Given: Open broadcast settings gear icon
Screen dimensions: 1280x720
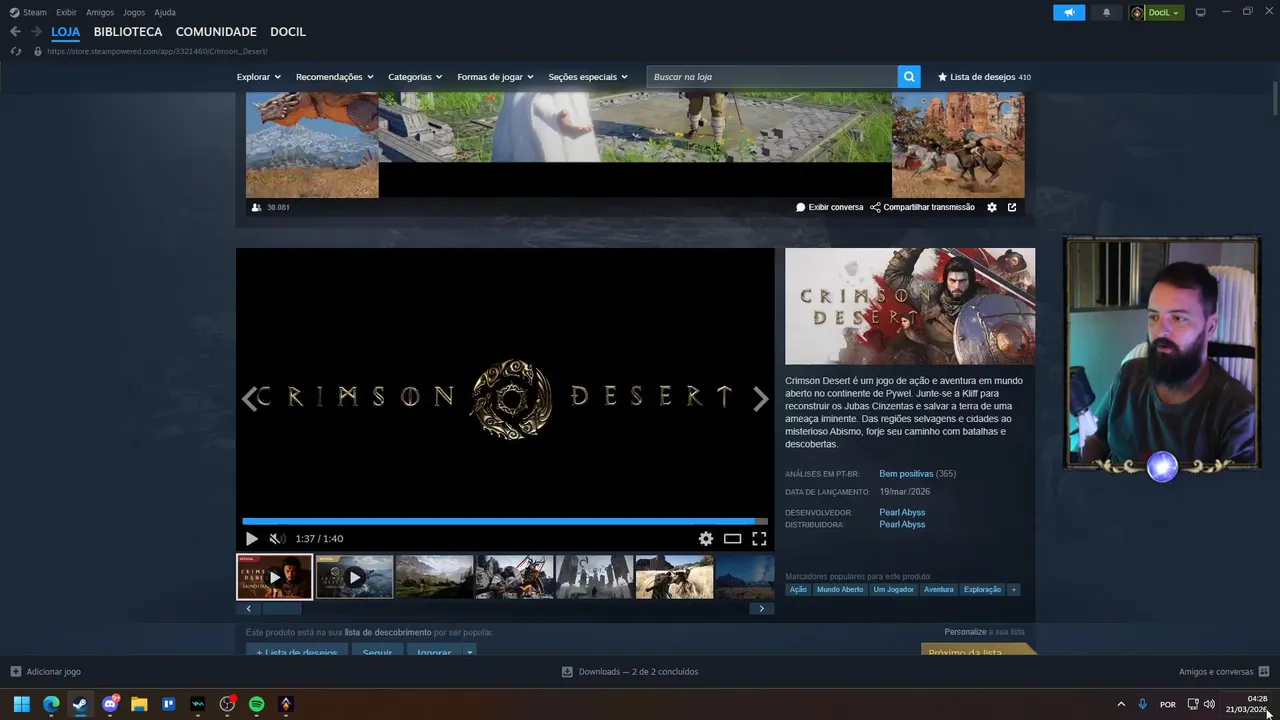Looking at the screenshot, I should coord(992,207).
